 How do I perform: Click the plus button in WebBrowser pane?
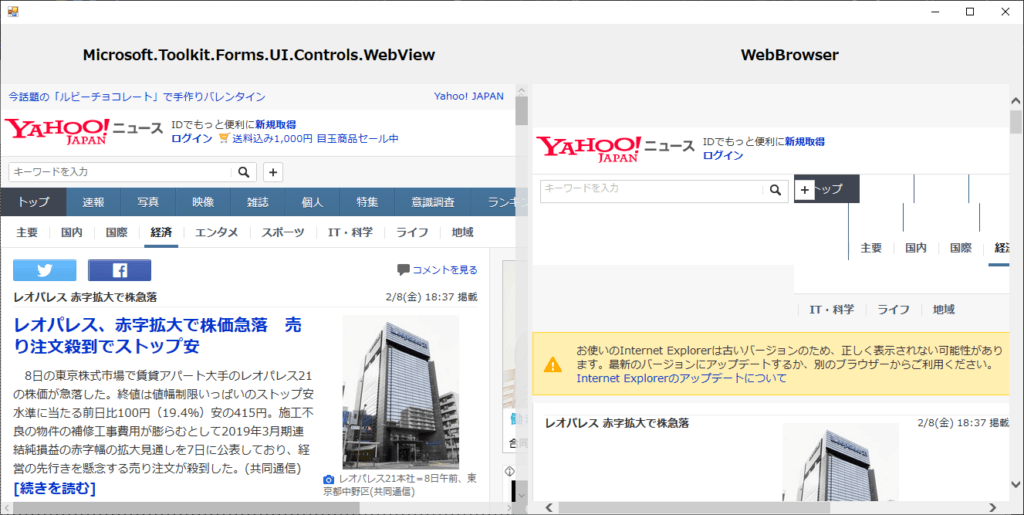805,190
